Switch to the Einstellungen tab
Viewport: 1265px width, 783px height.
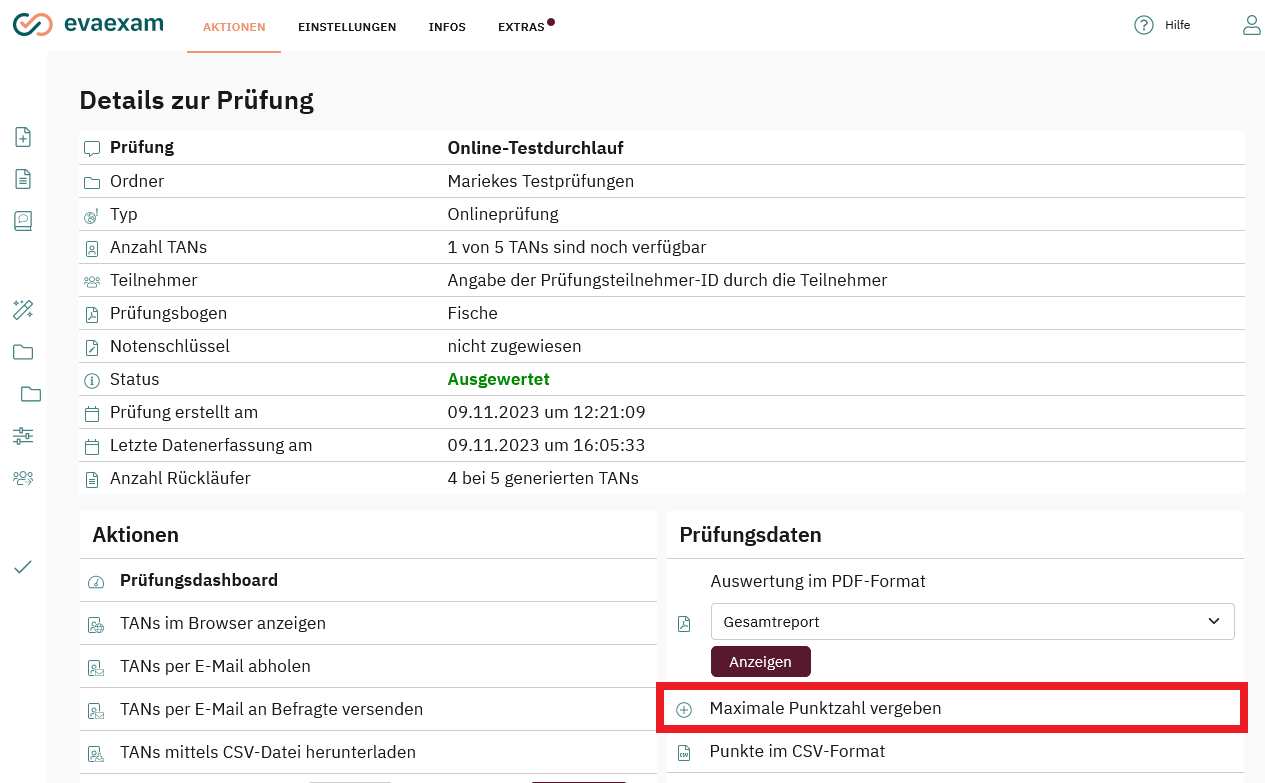347,27
